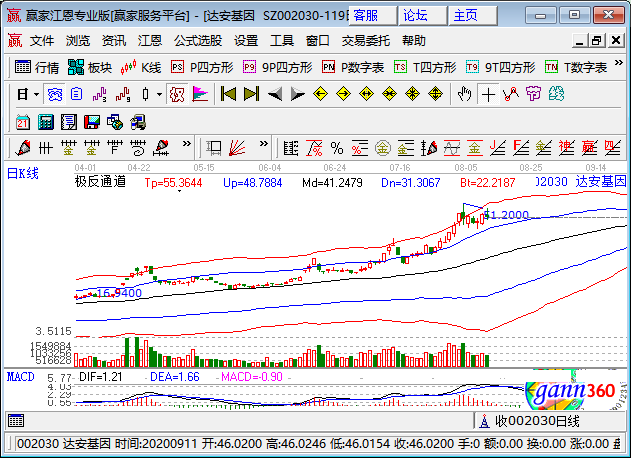Click the circled 金 icon

[383, 148]
